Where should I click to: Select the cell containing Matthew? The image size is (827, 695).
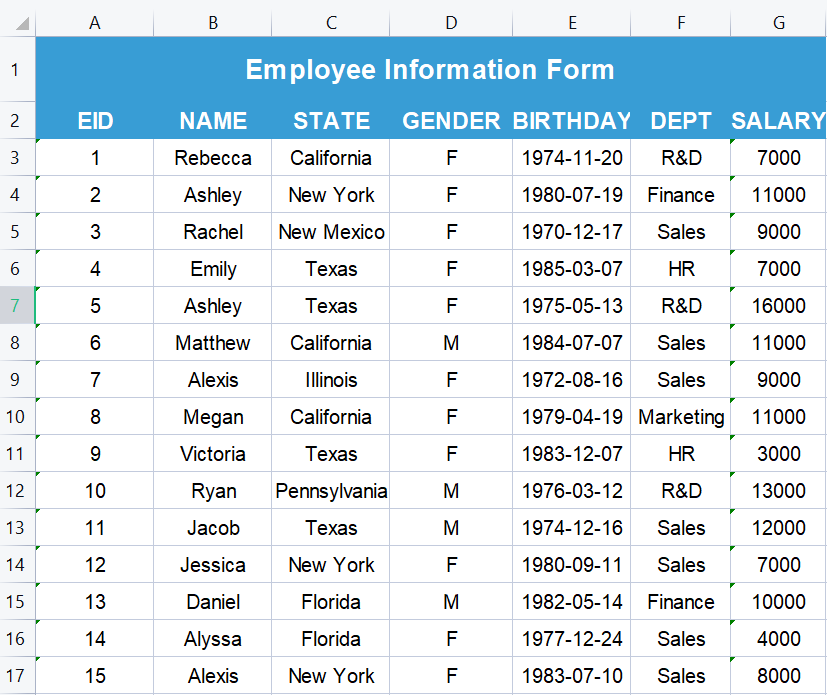pos(213,343)
